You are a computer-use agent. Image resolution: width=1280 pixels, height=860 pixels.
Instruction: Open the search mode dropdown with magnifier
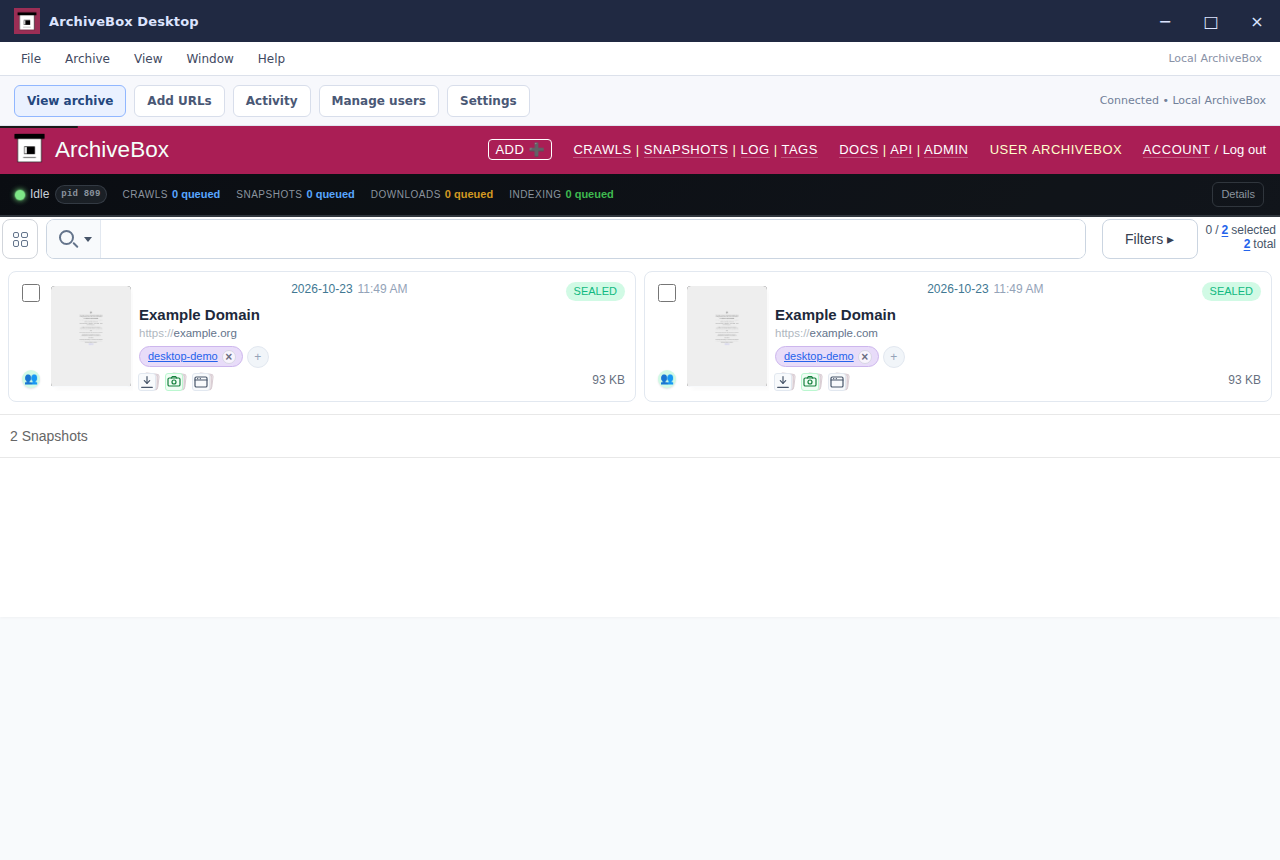74,239
